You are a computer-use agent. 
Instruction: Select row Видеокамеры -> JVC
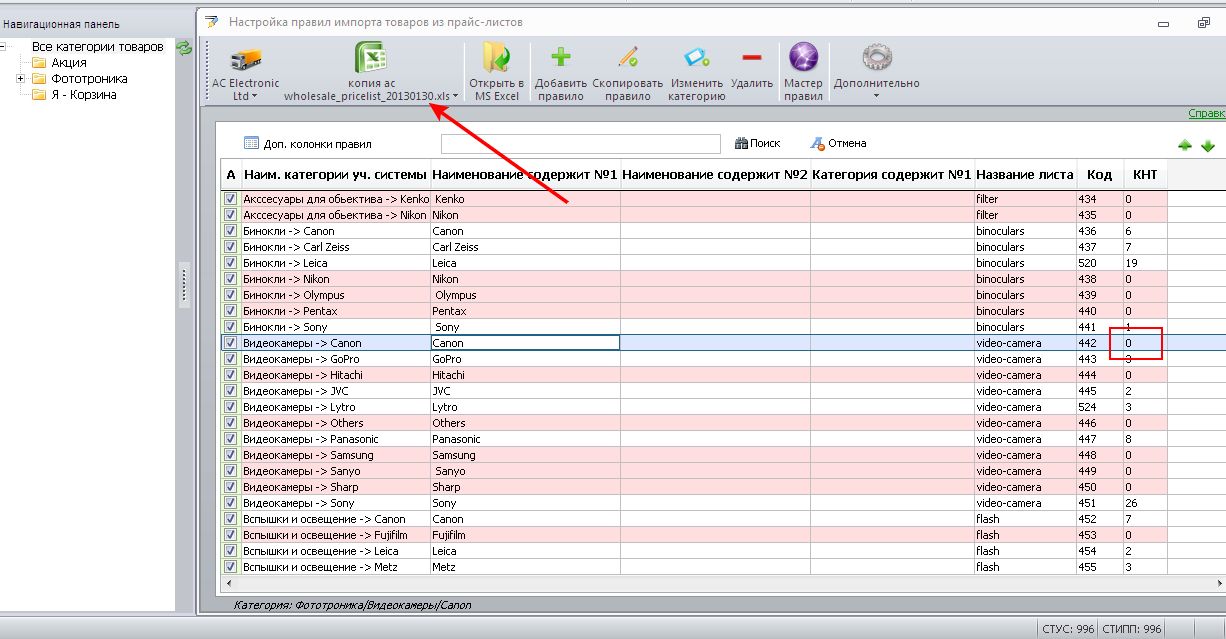(x=723, y=391)
